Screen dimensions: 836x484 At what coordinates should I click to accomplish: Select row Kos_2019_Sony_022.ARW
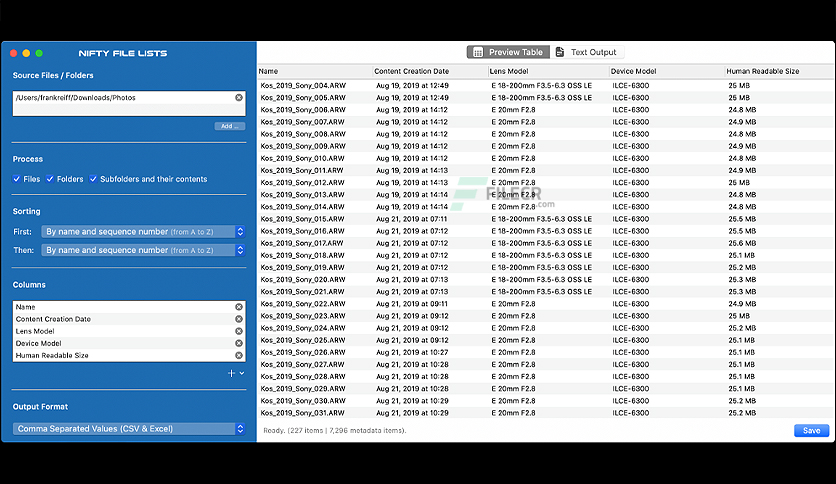click(x=546, y=304)
